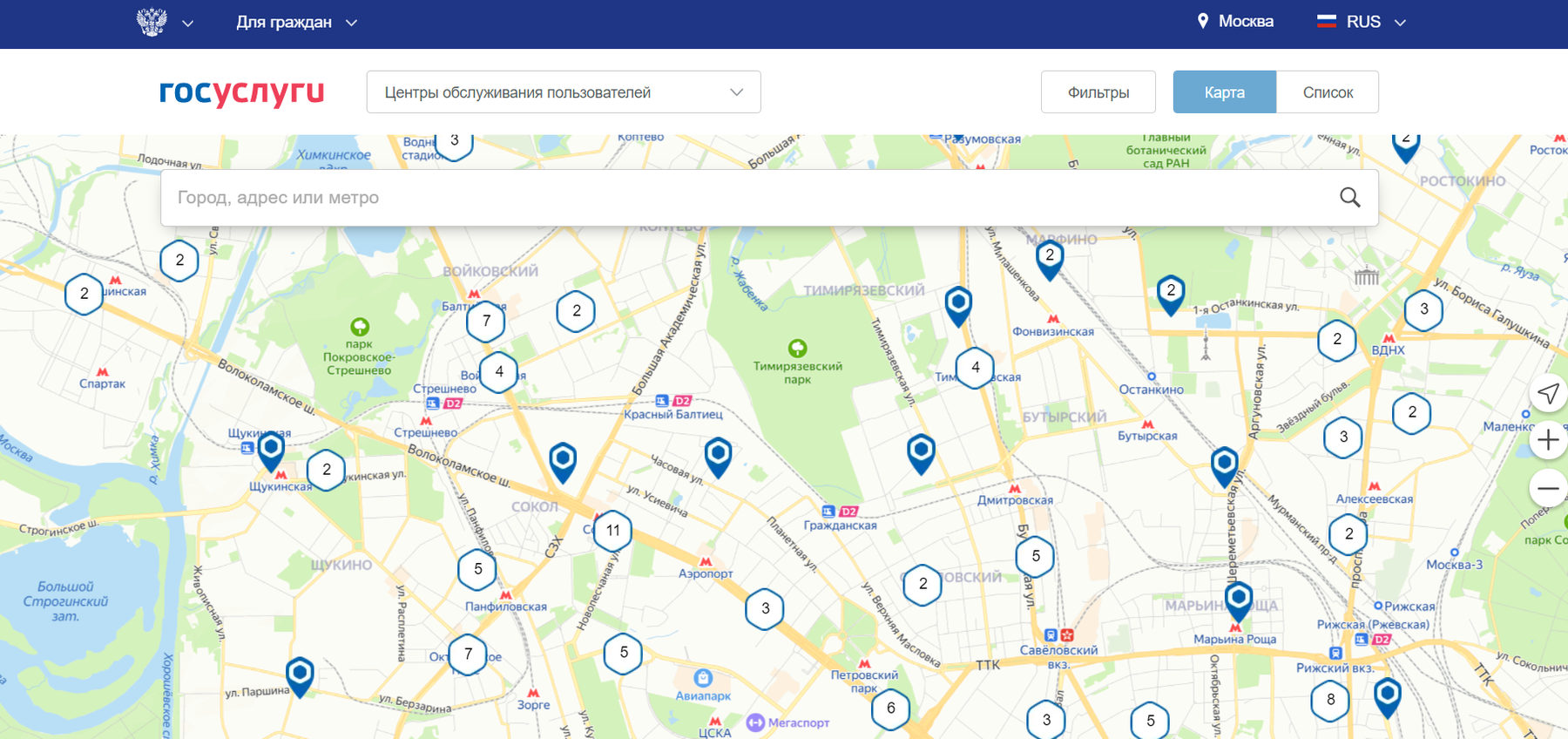This screenshot has width=1568, height=739.
Task: Zoom out the map with minus button
Action: (x=1548, y=489)
